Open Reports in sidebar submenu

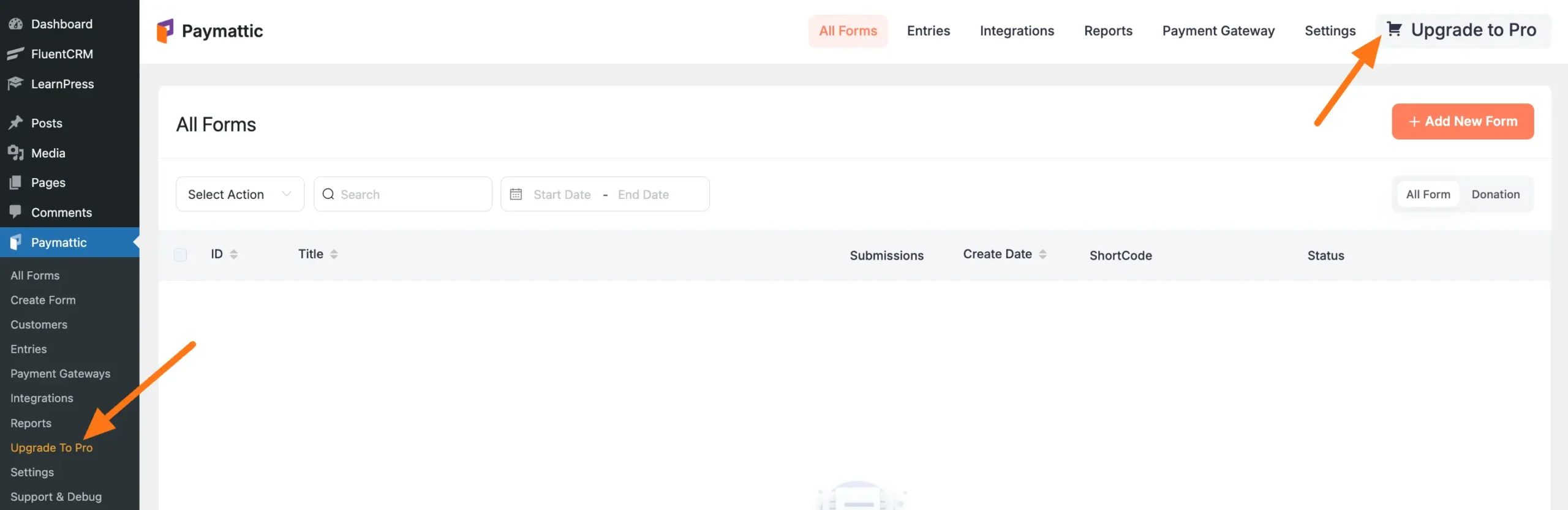[x=31, y=423]
